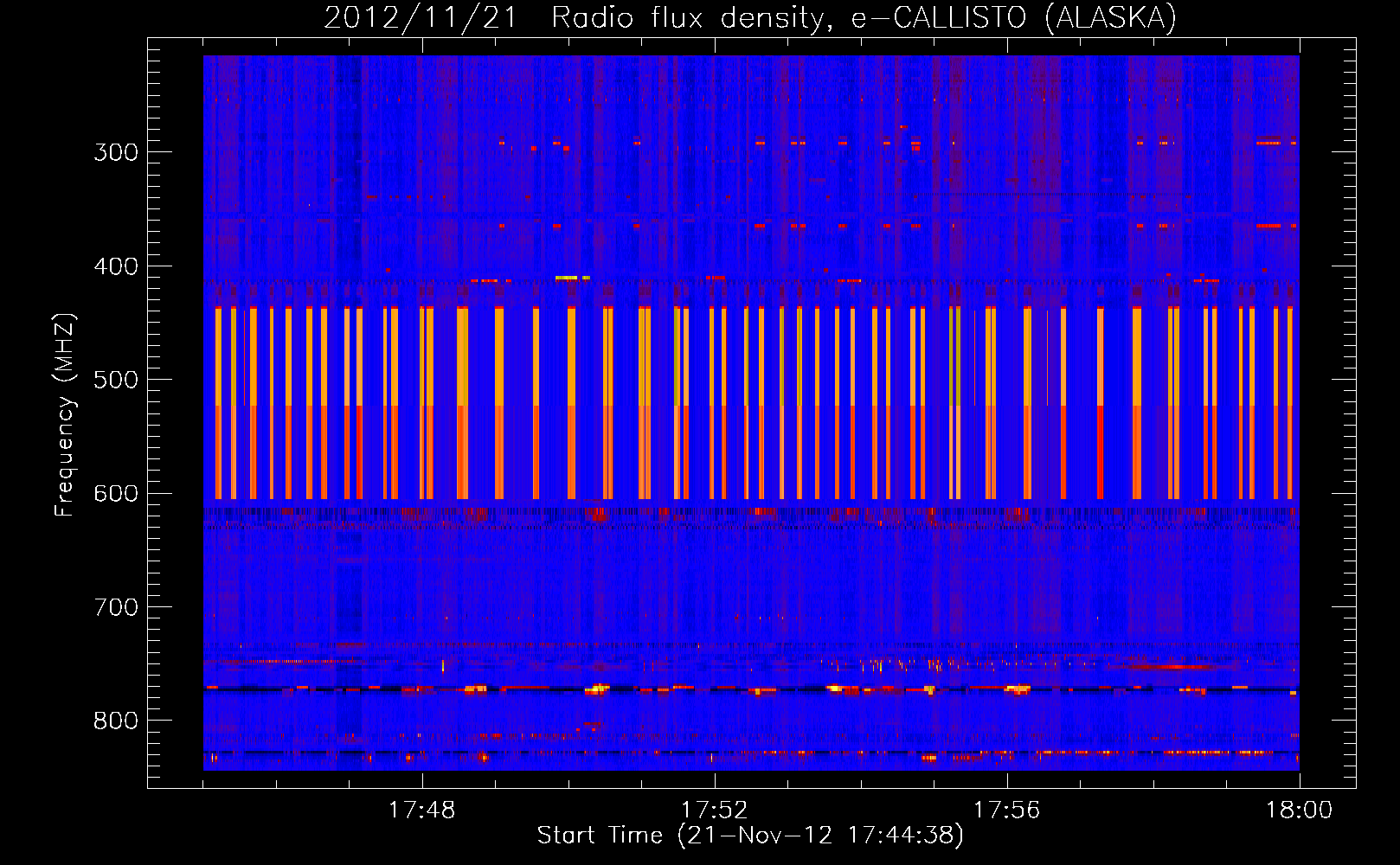This screenshot has width=1400, height=865.
Task: Click the 17:52 time tick label
Action: tap(715, 811)
